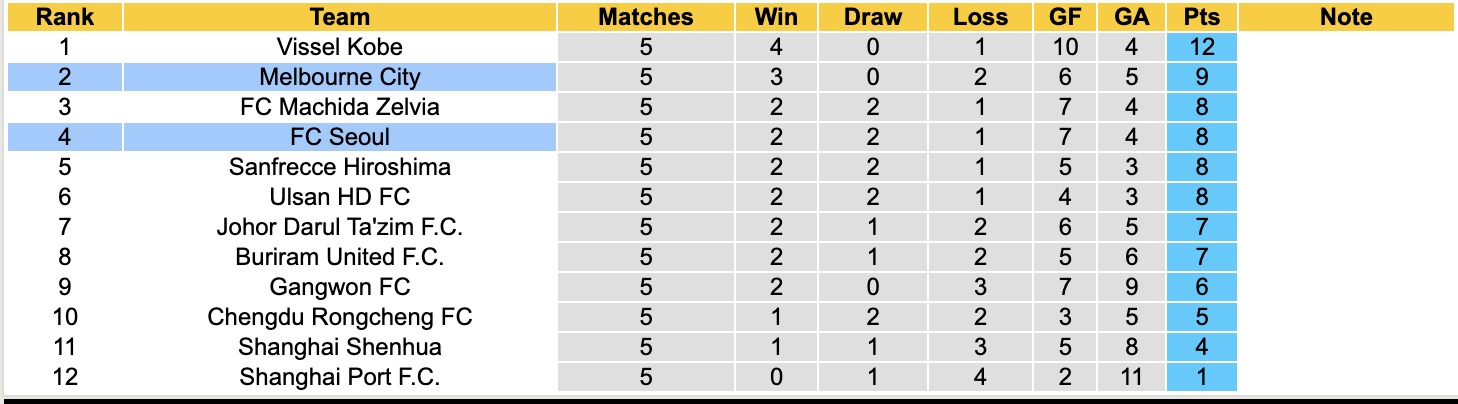Click Vissel Kobe's 12 points cell
This screenshot has height=404, width=1458.
tap(1201, 47)
